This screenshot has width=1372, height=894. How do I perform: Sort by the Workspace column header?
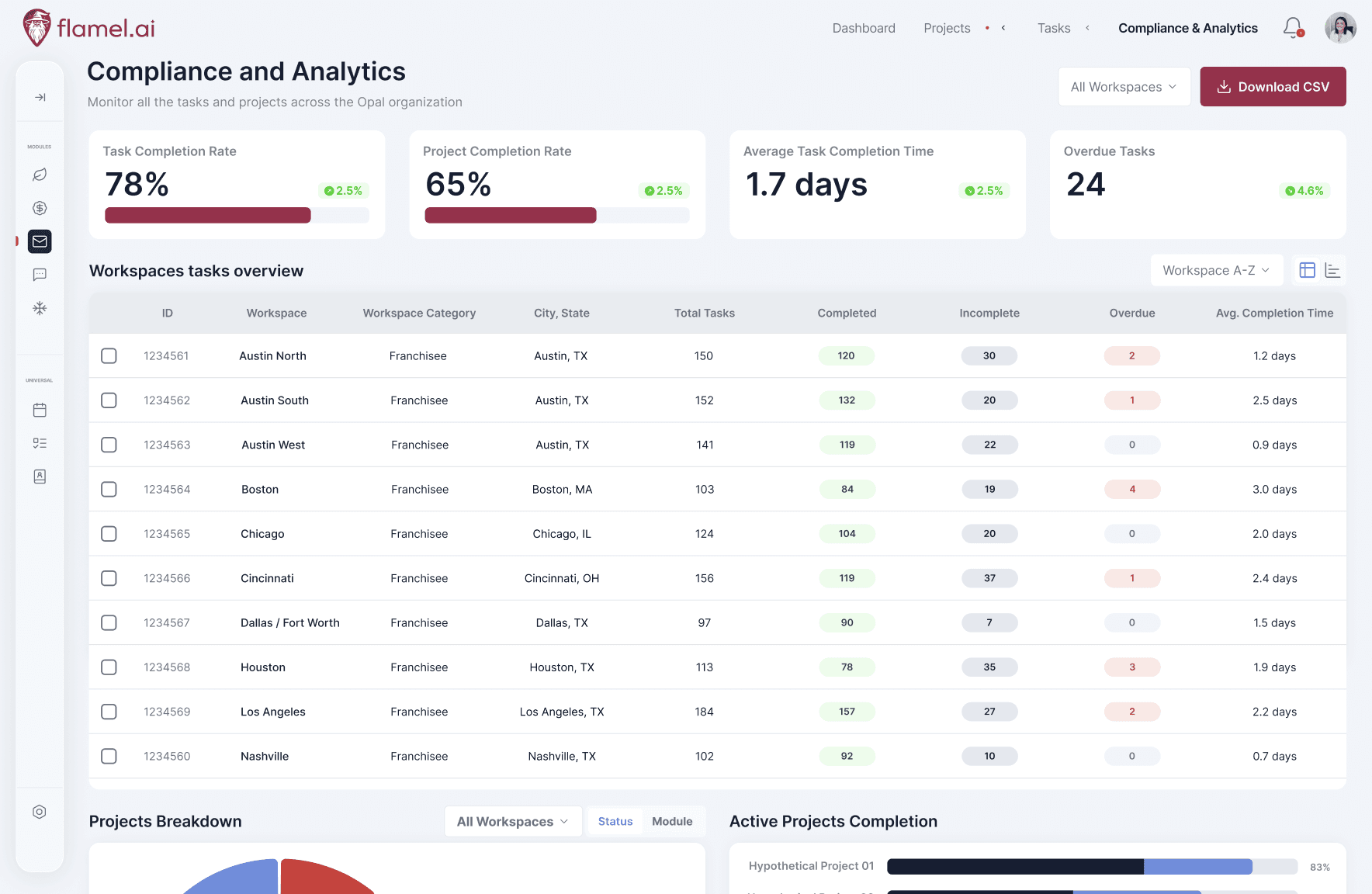coord(276,314)
